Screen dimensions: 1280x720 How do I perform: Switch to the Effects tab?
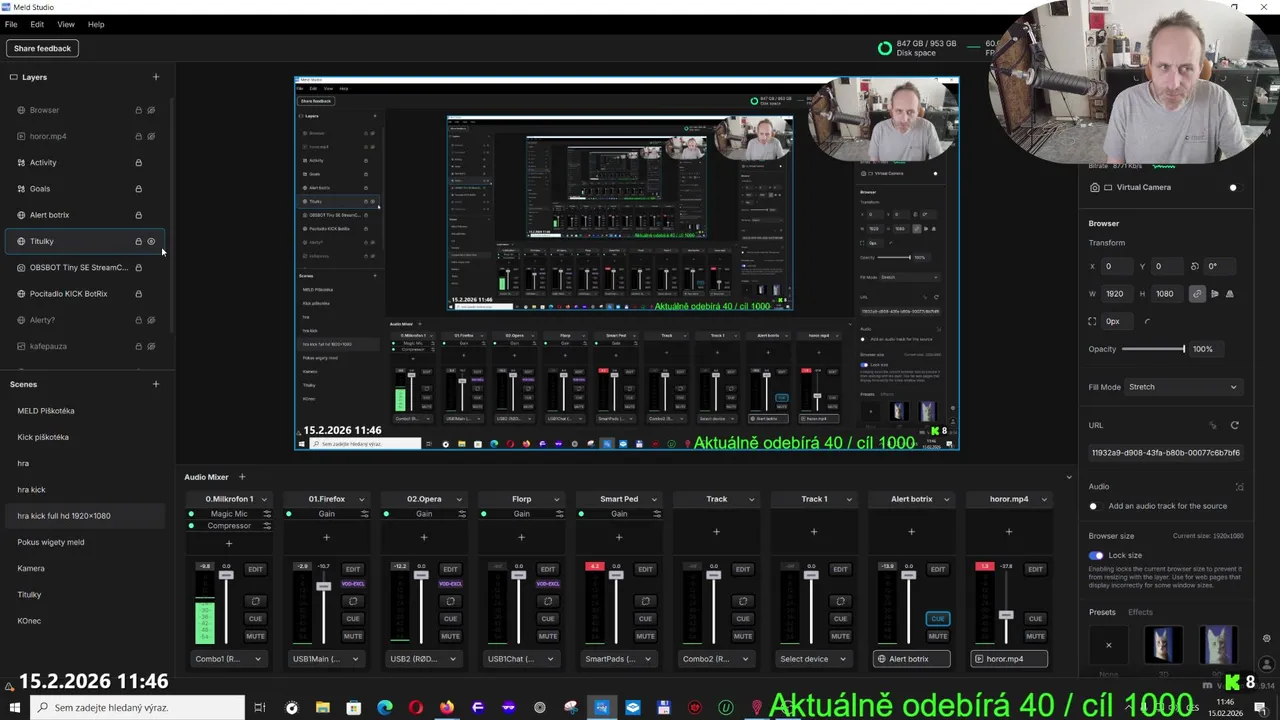coord(1140,612)
